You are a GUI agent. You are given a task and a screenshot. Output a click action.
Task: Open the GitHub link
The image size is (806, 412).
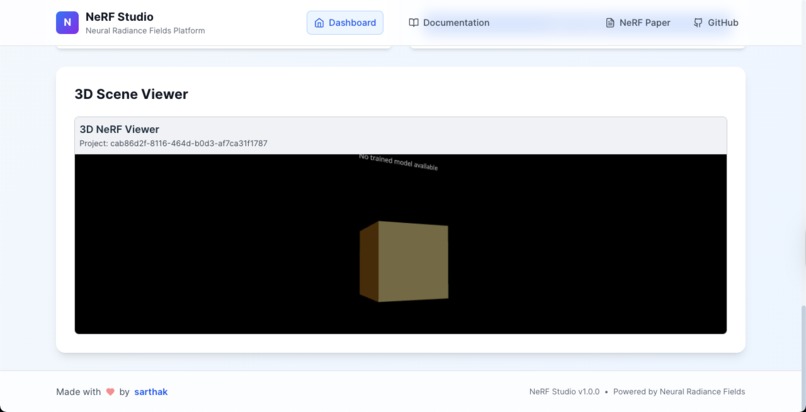[x=716, y=23]
